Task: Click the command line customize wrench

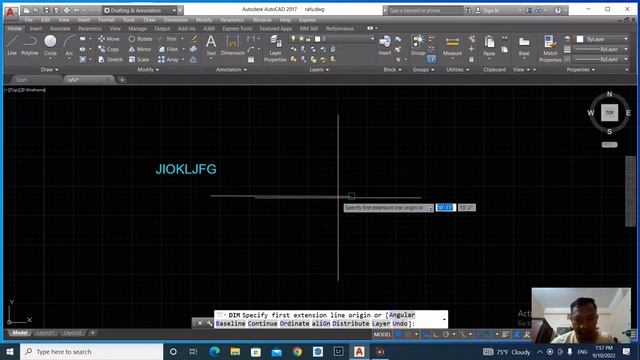Action: click(x=209, y=323)
